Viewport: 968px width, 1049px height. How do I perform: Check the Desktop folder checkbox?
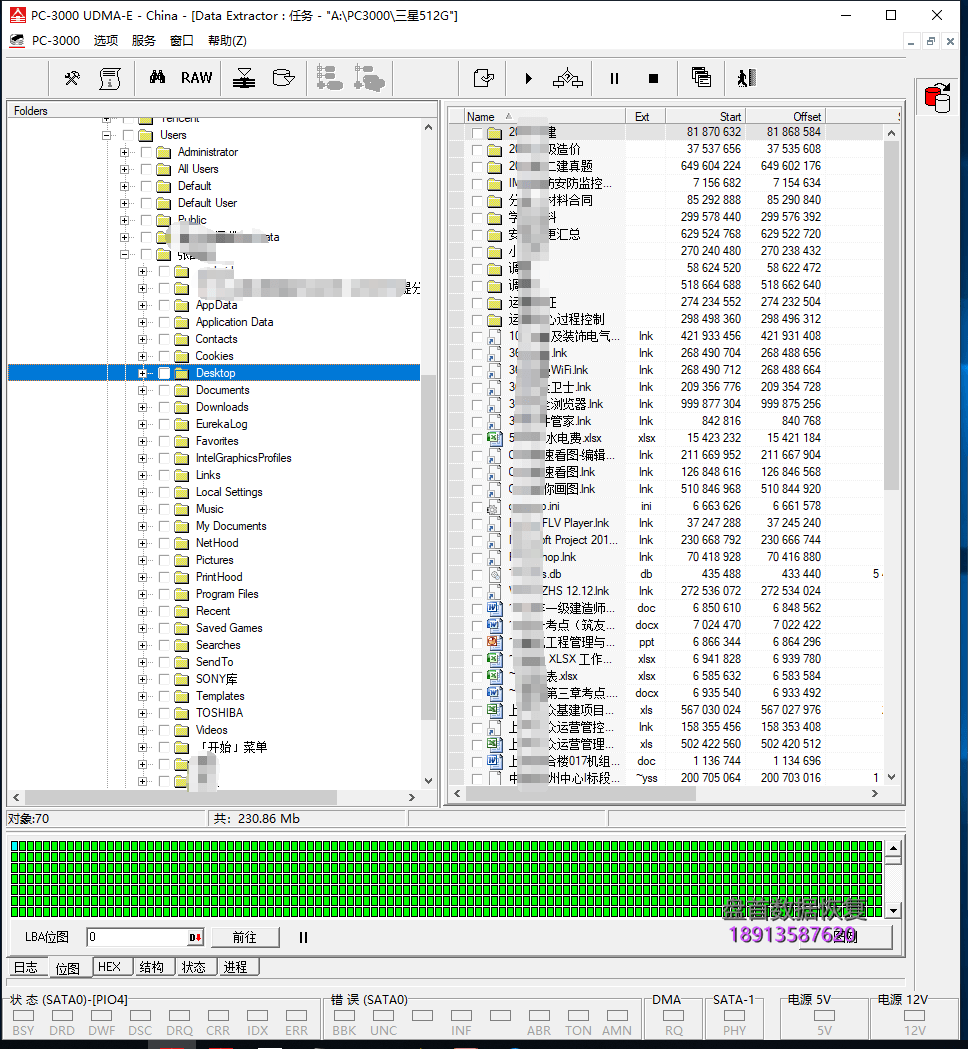[164, 373]
